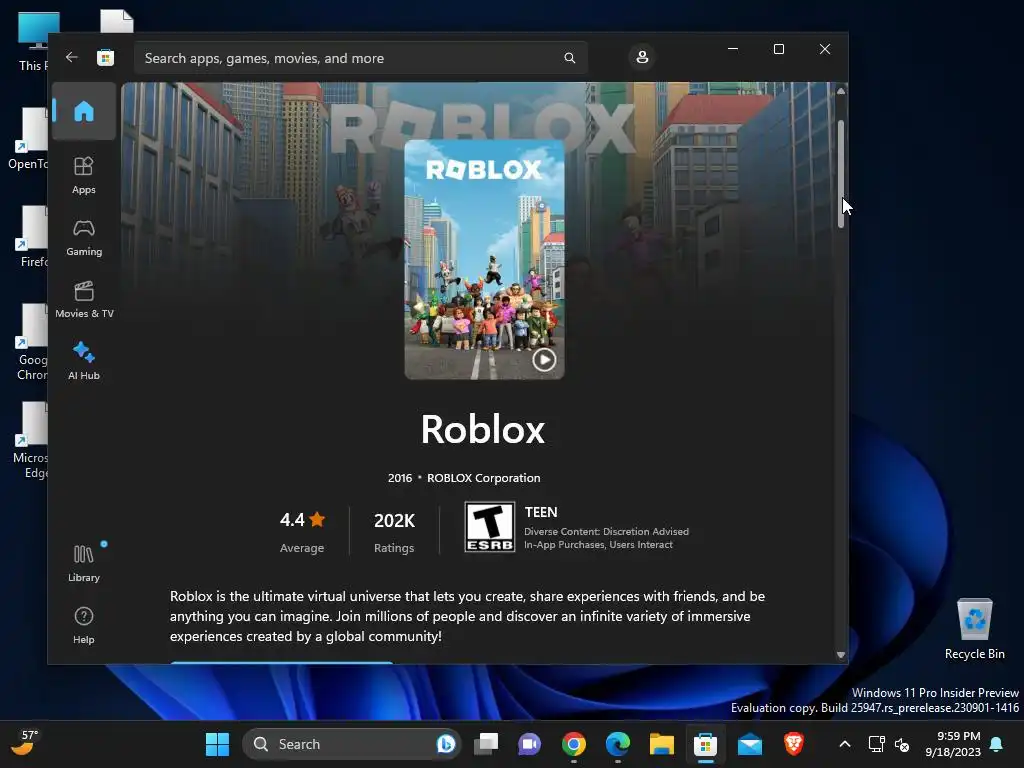The image size is (1024, 768).
Task: Open the notification bell icon
Action: click(x=997, y=744)
